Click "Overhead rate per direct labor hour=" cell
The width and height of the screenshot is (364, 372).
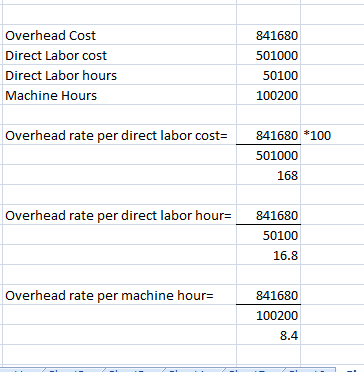point(119,215)
